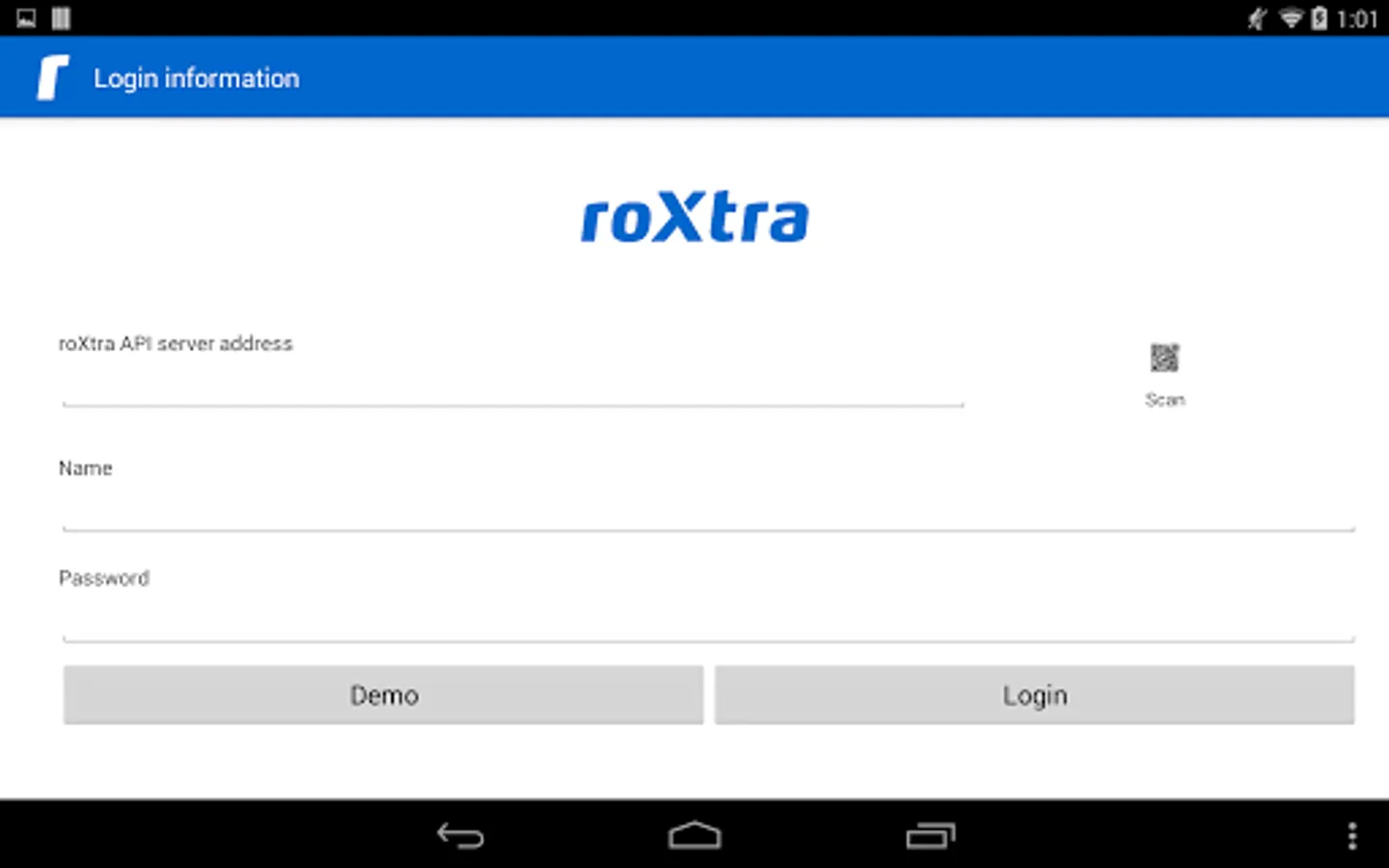Open the recent apps overview button
Screen dimensions: 1389x868
coord(930,835)
